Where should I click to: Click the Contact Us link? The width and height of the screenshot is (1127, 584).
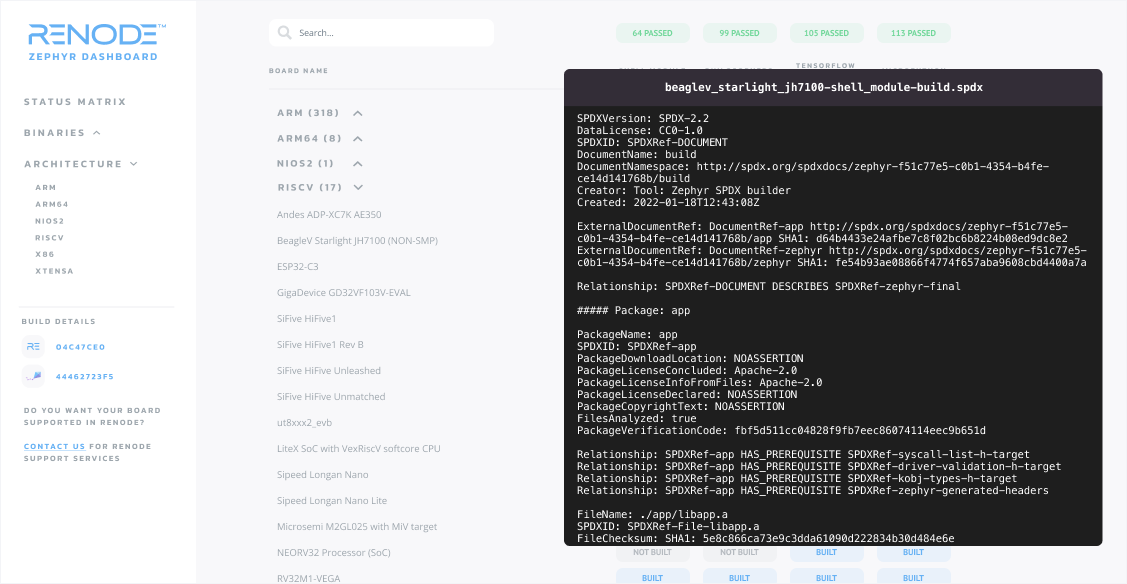[55, 447]
